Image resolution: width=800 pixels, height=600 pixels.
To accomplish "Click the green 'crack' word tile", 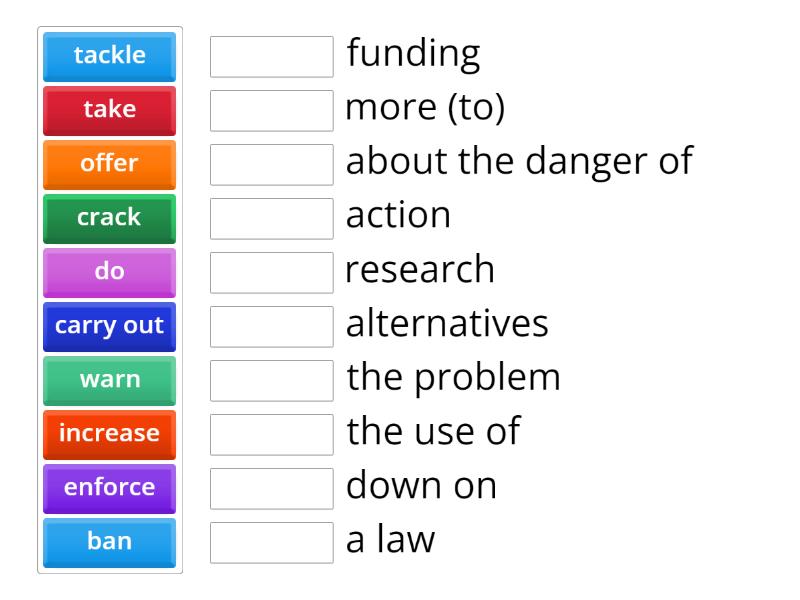I will (109, 218).
